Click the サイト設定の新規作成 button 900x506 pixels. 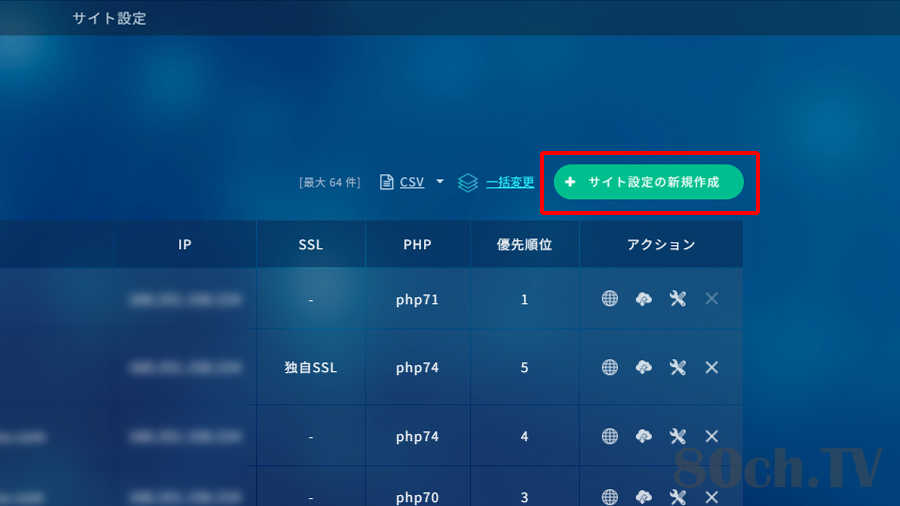649,182
